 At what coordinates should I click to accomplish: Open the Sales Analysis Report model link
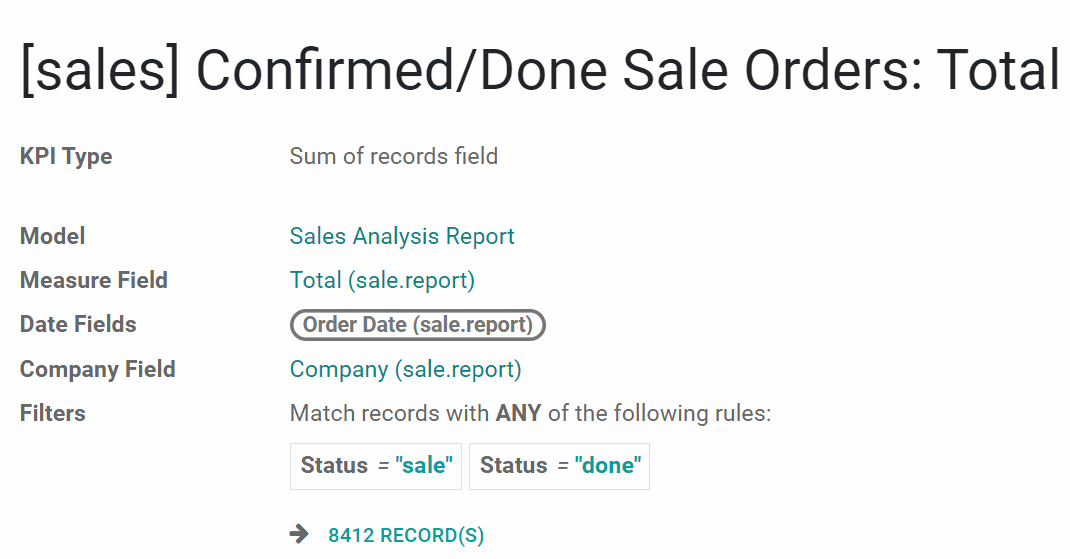coord(402,236)
